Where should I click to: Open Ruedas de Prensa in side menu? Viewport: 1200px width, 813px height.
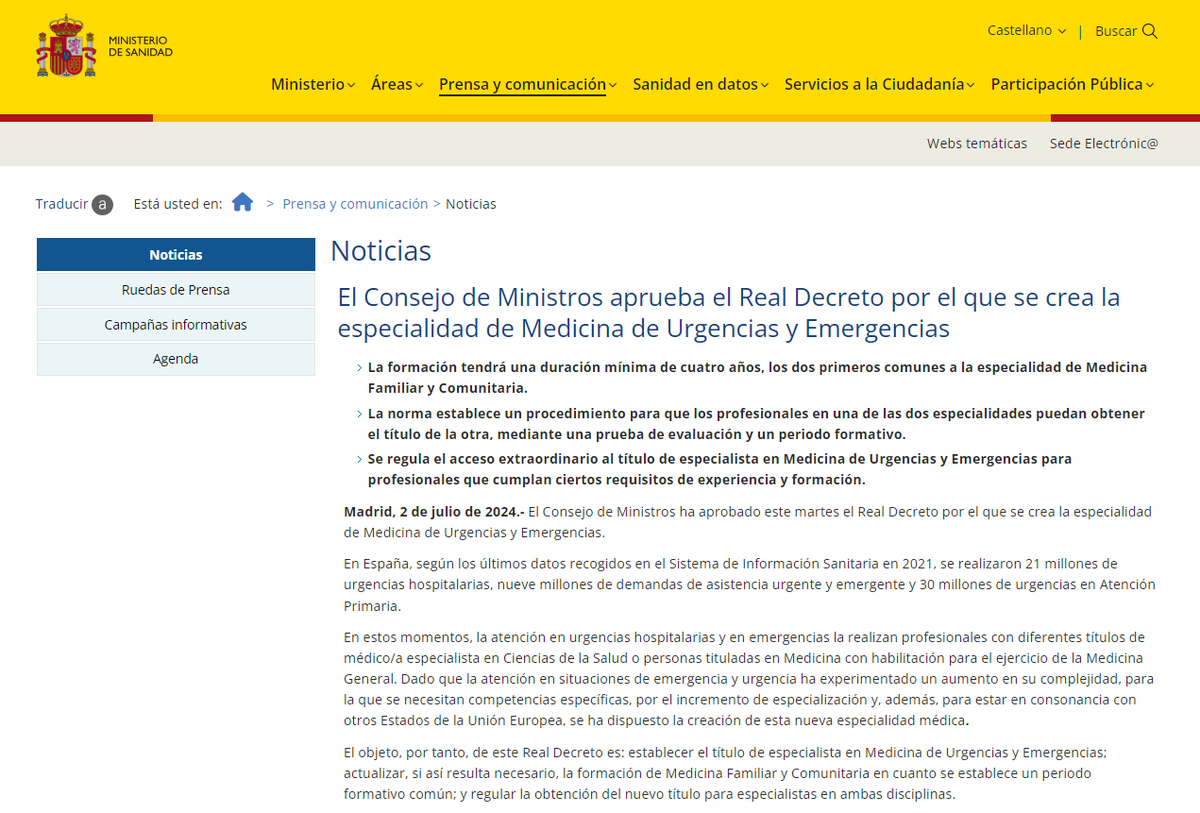click(176, 290)
